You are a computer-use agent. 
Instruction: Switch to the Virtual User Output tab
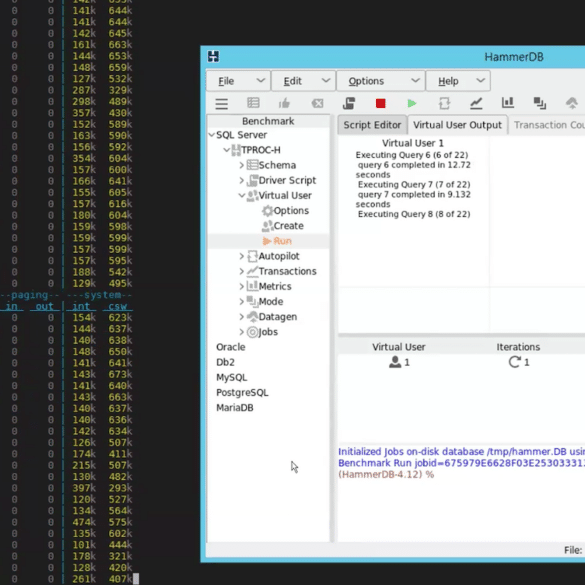tap(457, 125)
